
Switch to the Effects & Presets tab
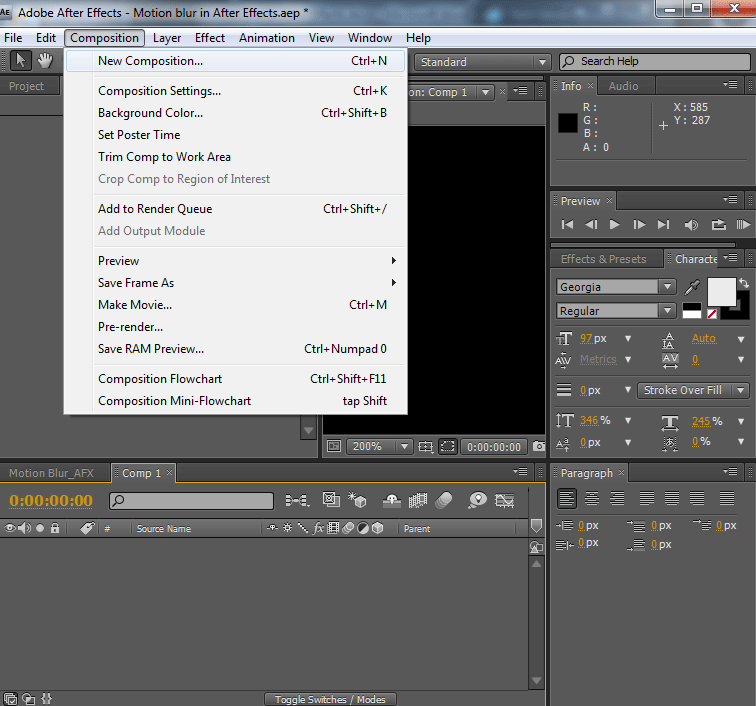603,259
